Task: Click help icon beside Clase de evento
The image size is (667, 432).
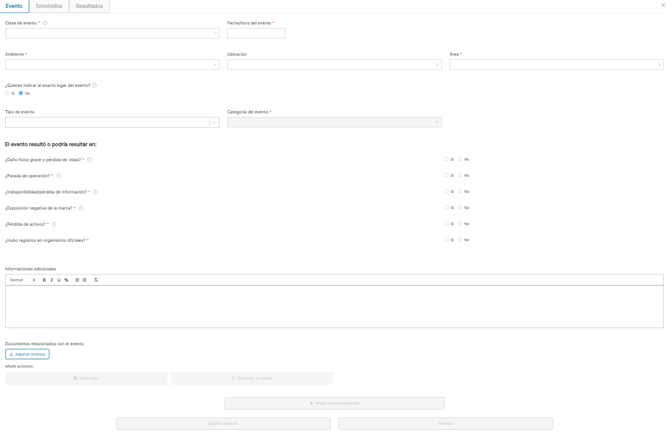Action: tap(45, 23)
